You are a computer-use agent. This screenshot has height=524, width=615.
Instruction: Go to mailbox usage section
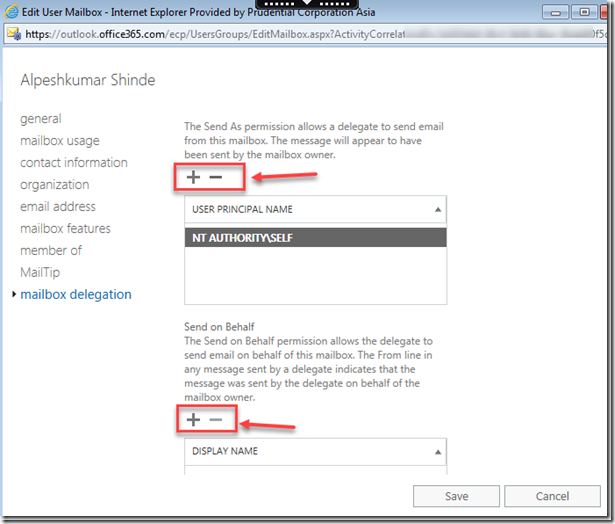pos(60,141)
